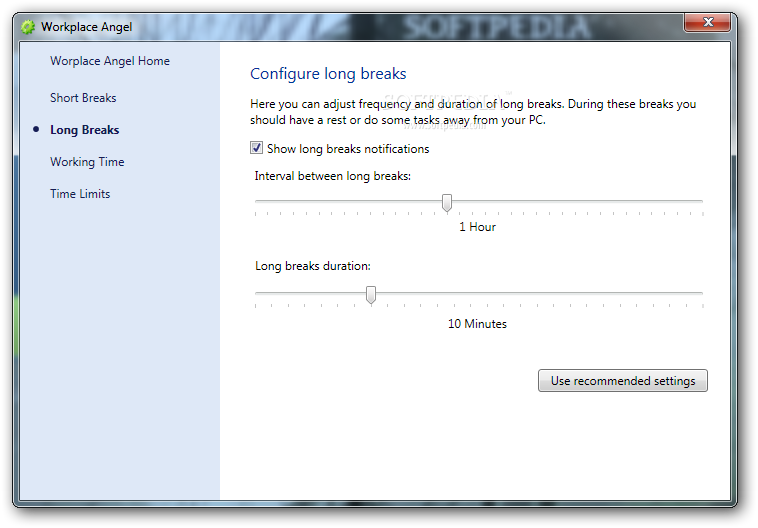Screen dimensions: 758x528
Task: Select Long Breaks in the sidebar
Action: 85,130
